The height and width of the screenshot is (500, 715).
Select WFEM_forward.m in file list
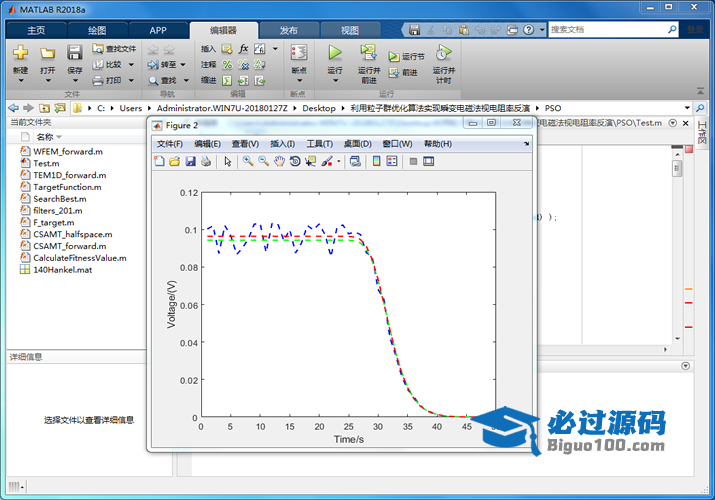pyautogui.click(x=67, y=151)
